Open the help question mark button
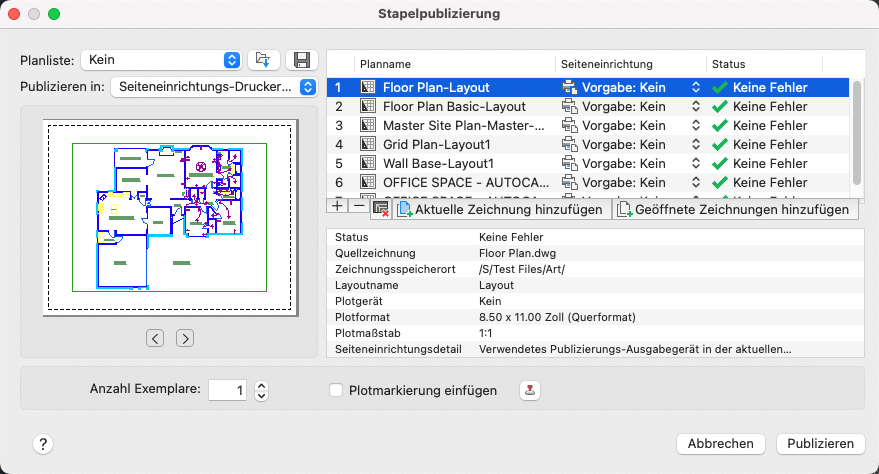Viewport: 879px width, 474px height. (43, 444)
